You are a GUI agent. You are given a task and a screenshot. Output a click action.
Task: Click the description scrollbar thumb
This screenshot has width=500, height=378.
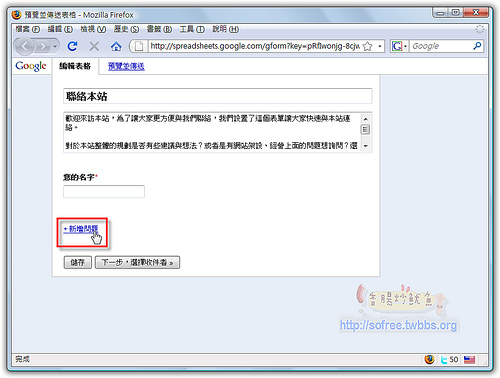coord(366,129)
